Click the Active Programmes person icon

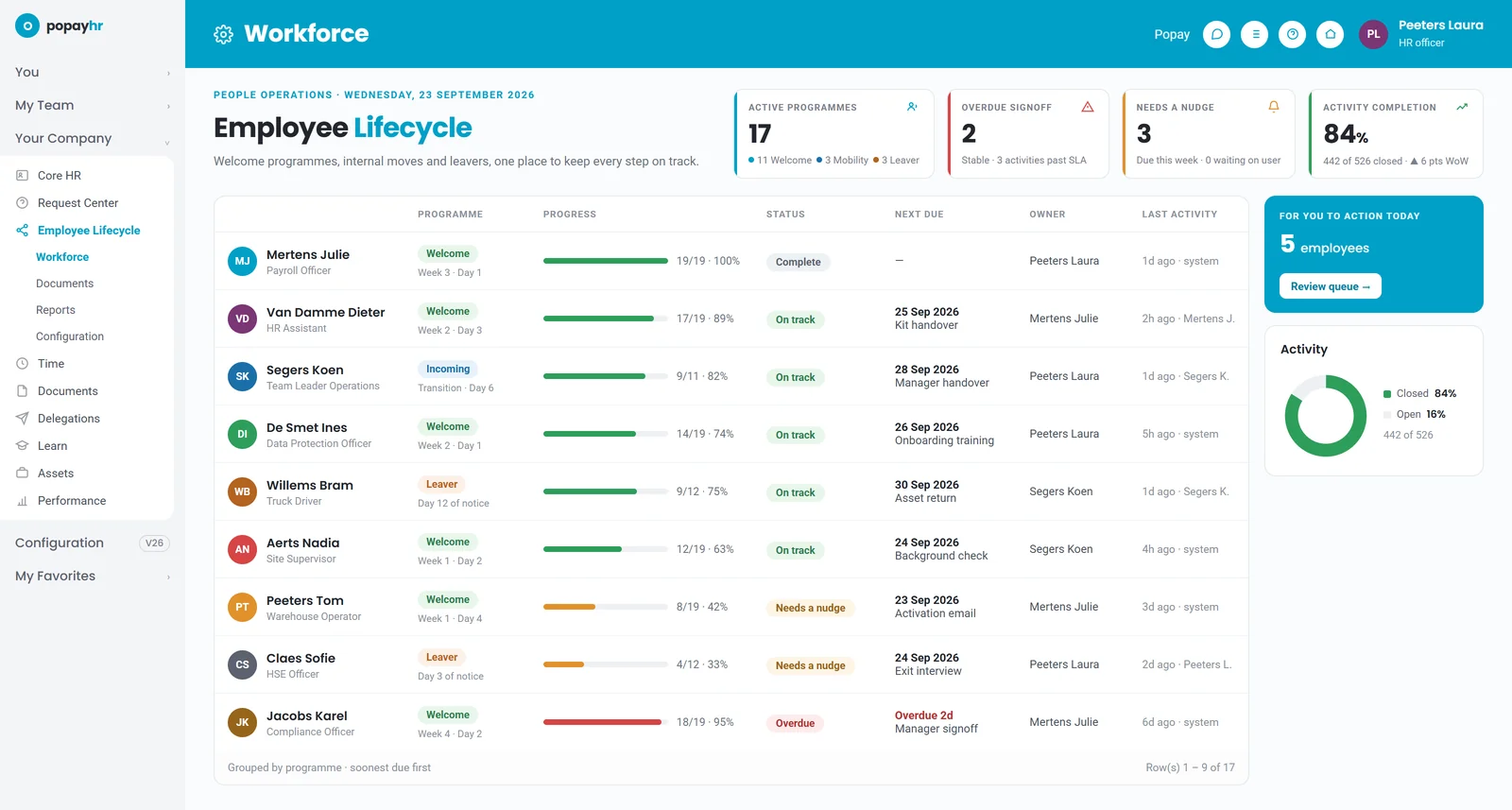pos(912,107)
